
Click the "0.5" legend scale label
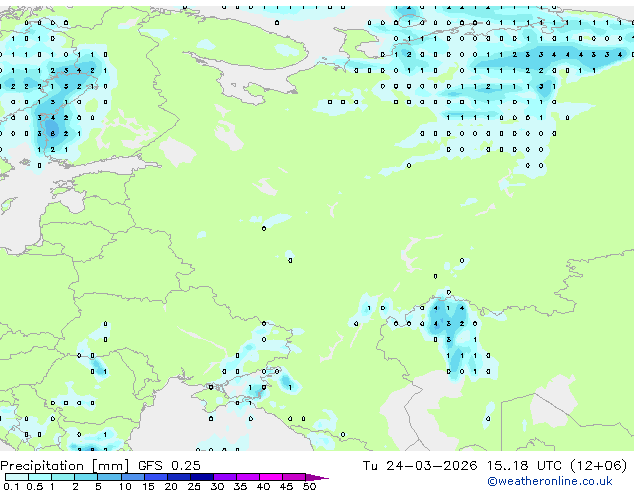tap(34, 486)
